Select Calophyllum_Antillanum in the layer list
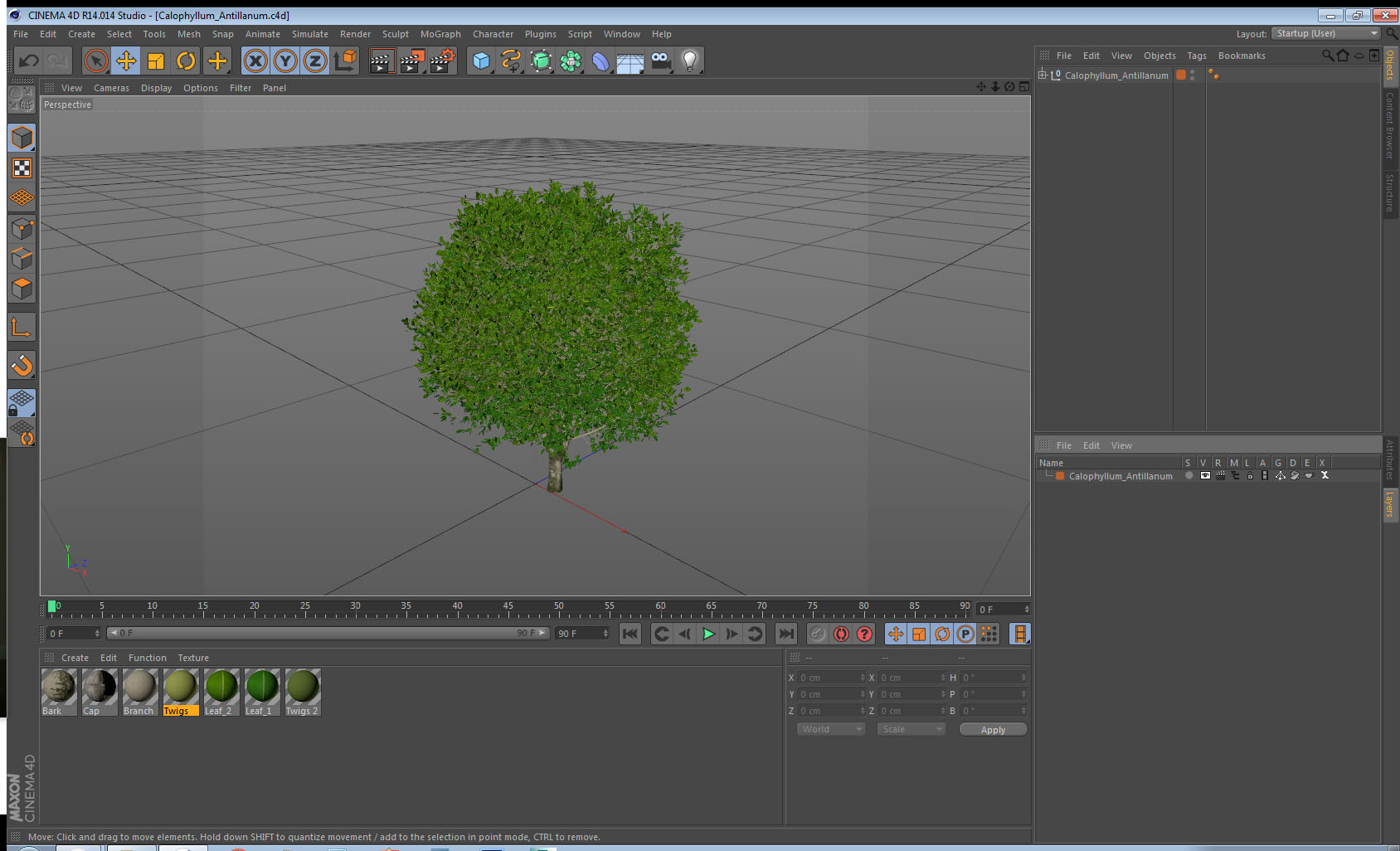 click(x=1120, y=476)
